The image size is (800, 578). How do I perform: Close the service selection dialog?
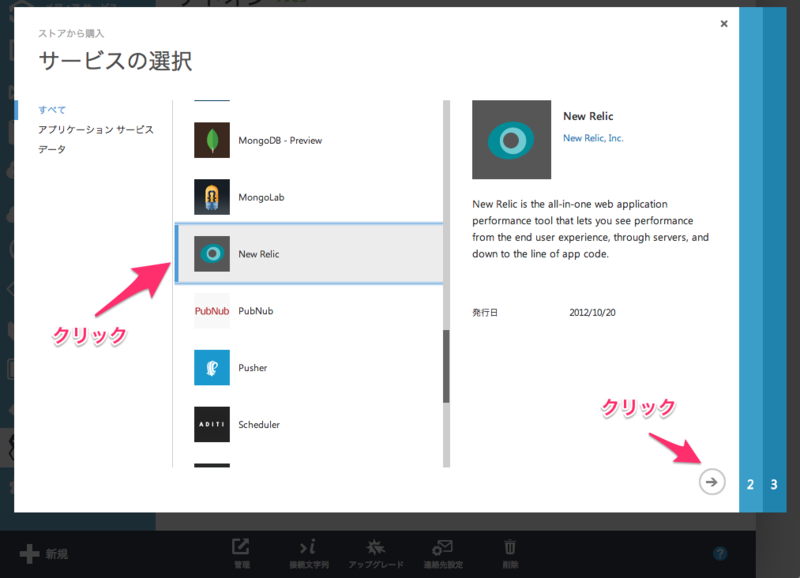click(723, 23)
